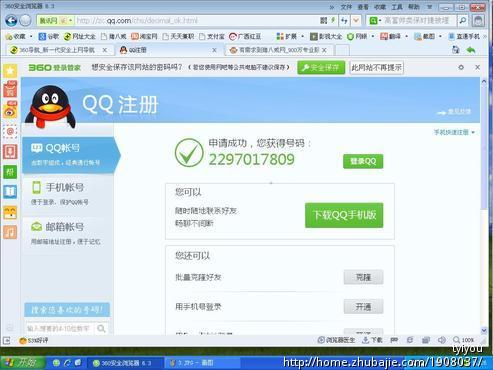
Task: Click the person avatar icon at top right
Action: (x=478, y=21)
